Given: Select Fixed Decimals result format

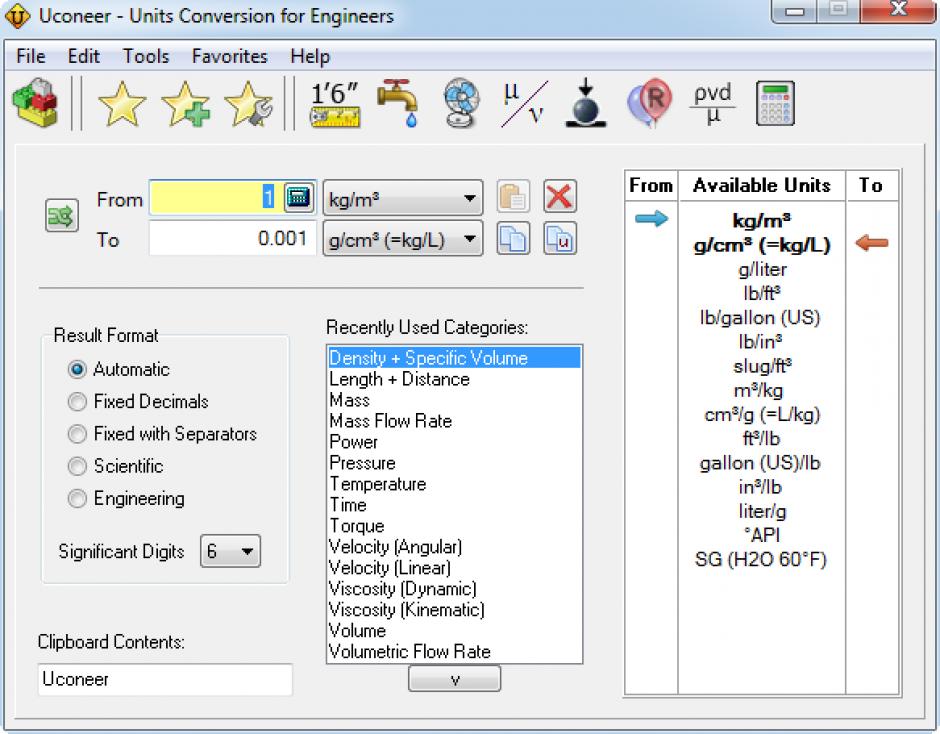Looking at the screenshot, I should tap(138, 401).
